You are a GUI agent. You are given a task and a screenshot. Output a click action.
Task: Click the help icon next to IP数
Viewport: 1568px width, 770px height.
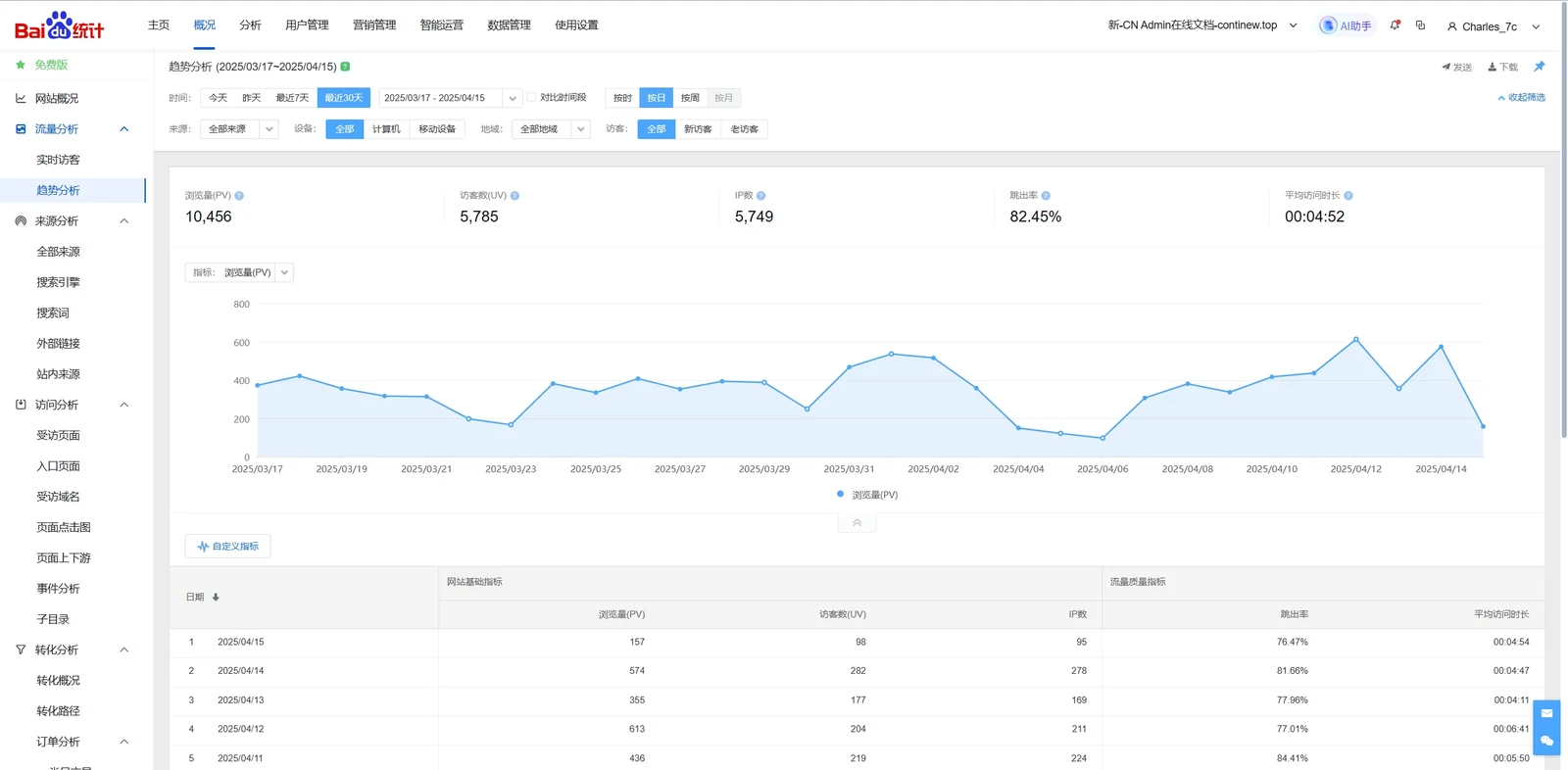tap(761, 196)
